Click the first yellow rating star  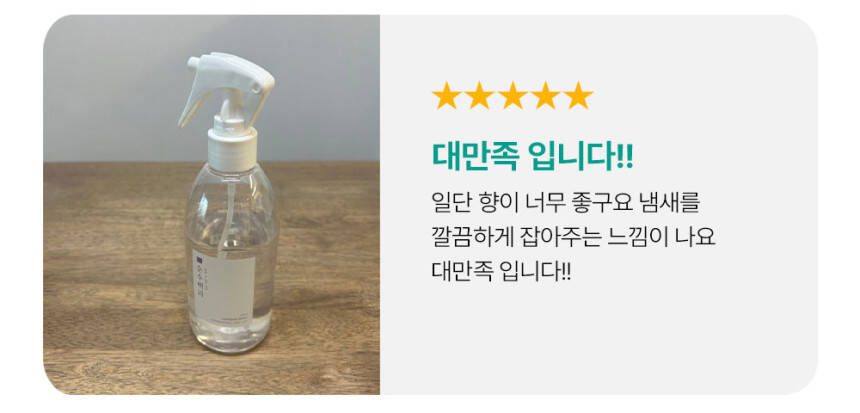[446, 95]
